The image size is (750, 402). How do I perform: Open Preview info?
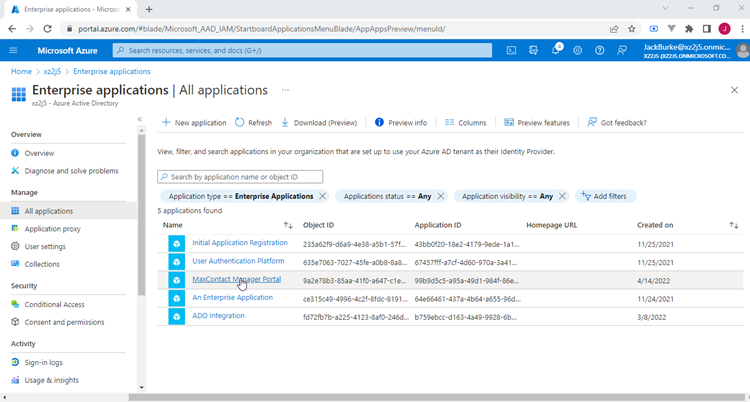click(x=401, y=123)
